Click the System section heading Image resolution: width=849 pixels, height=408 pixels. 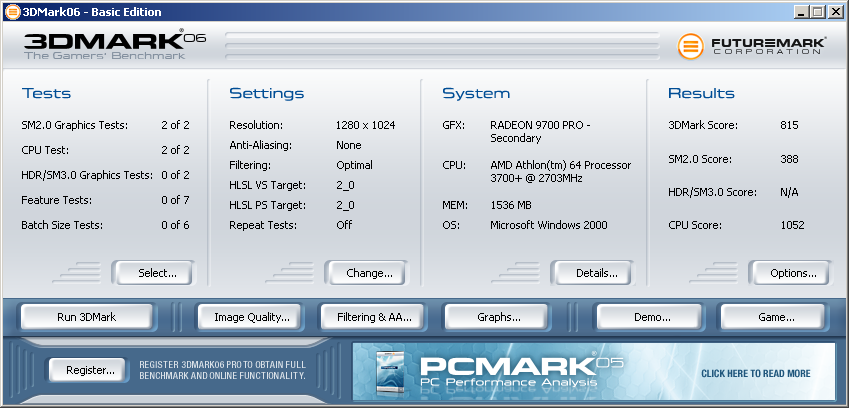(x=476, y=93)
